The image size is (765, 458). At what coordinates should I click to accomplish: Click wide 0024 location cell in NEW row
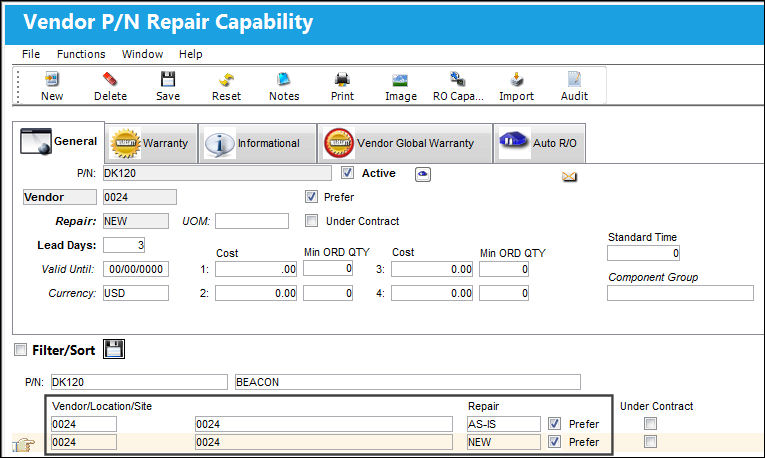(x=324, y=442)
